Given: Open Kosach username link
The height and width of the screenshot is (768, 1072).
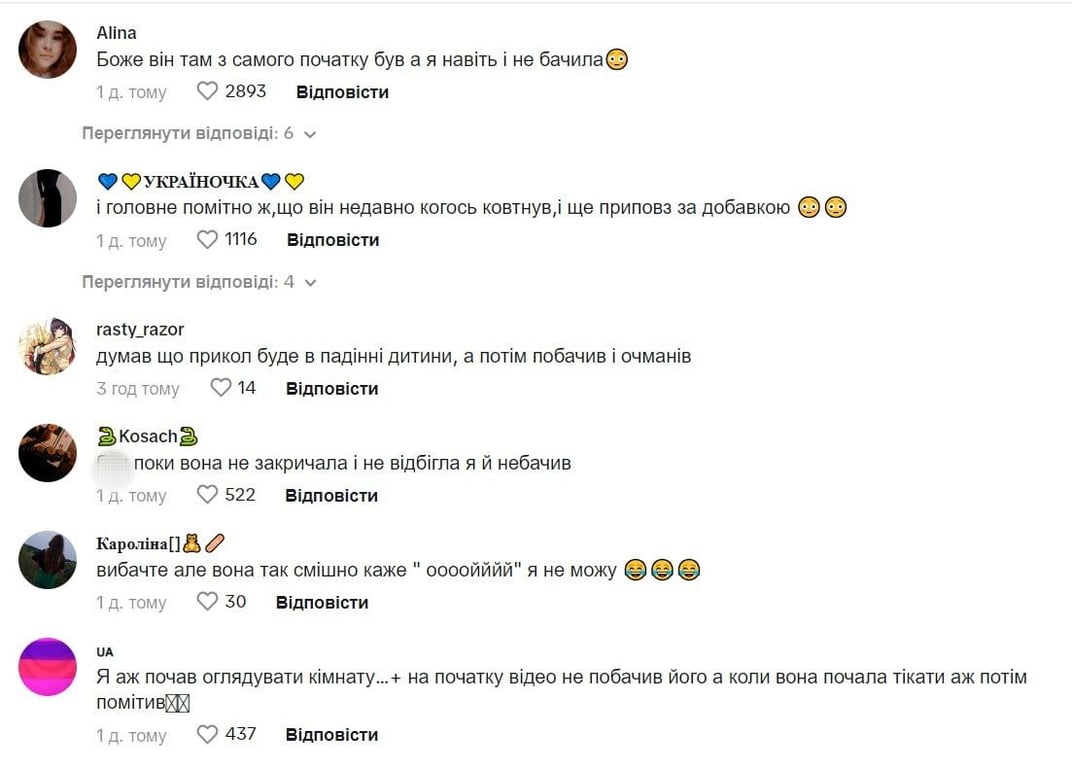Looking at the screenshot, I should coord(148,436).
